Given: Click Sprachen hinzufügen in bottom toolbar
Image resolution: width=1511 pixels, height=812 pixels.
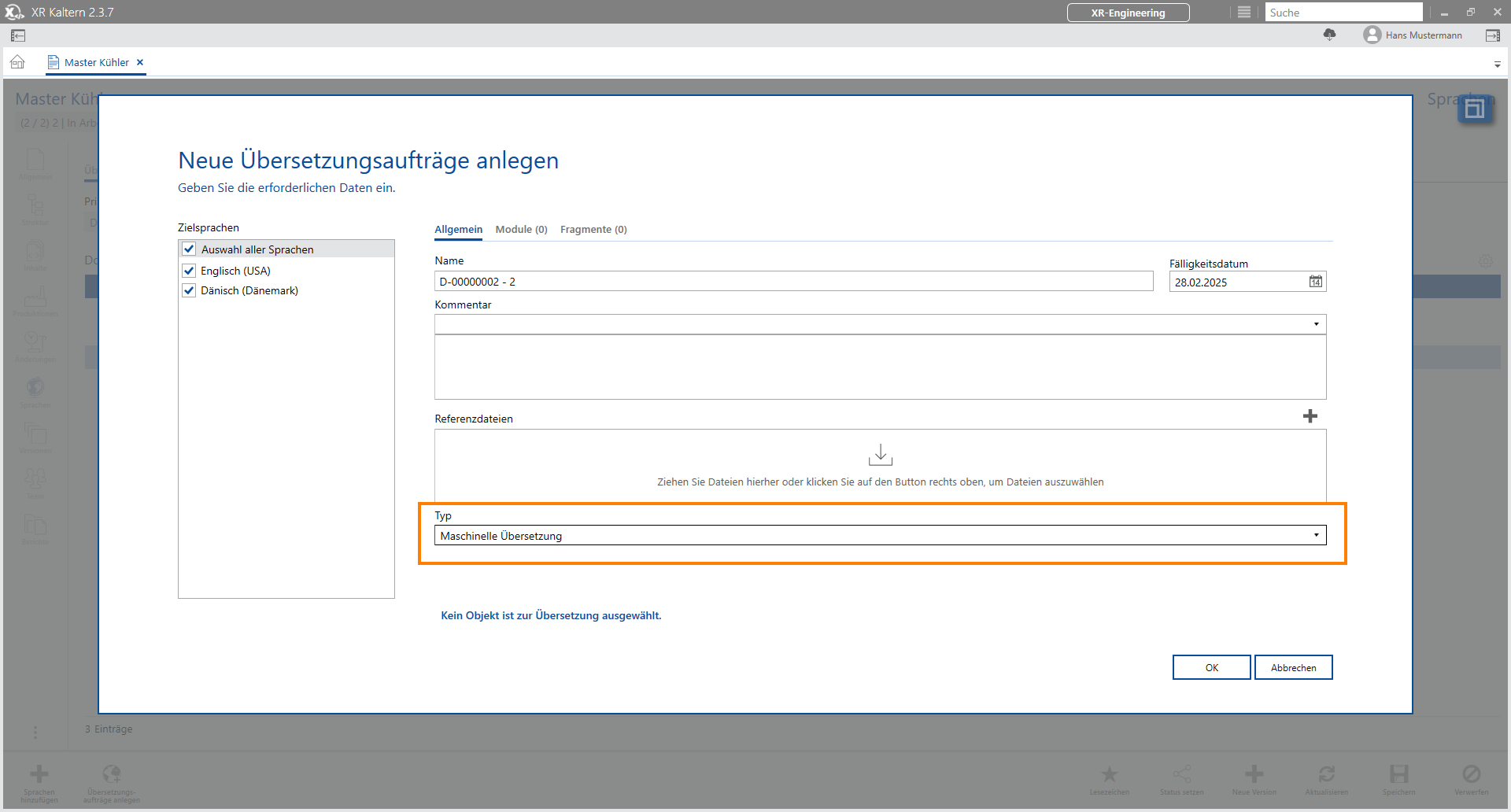Looking at the screenshot, I should [39, 784].
